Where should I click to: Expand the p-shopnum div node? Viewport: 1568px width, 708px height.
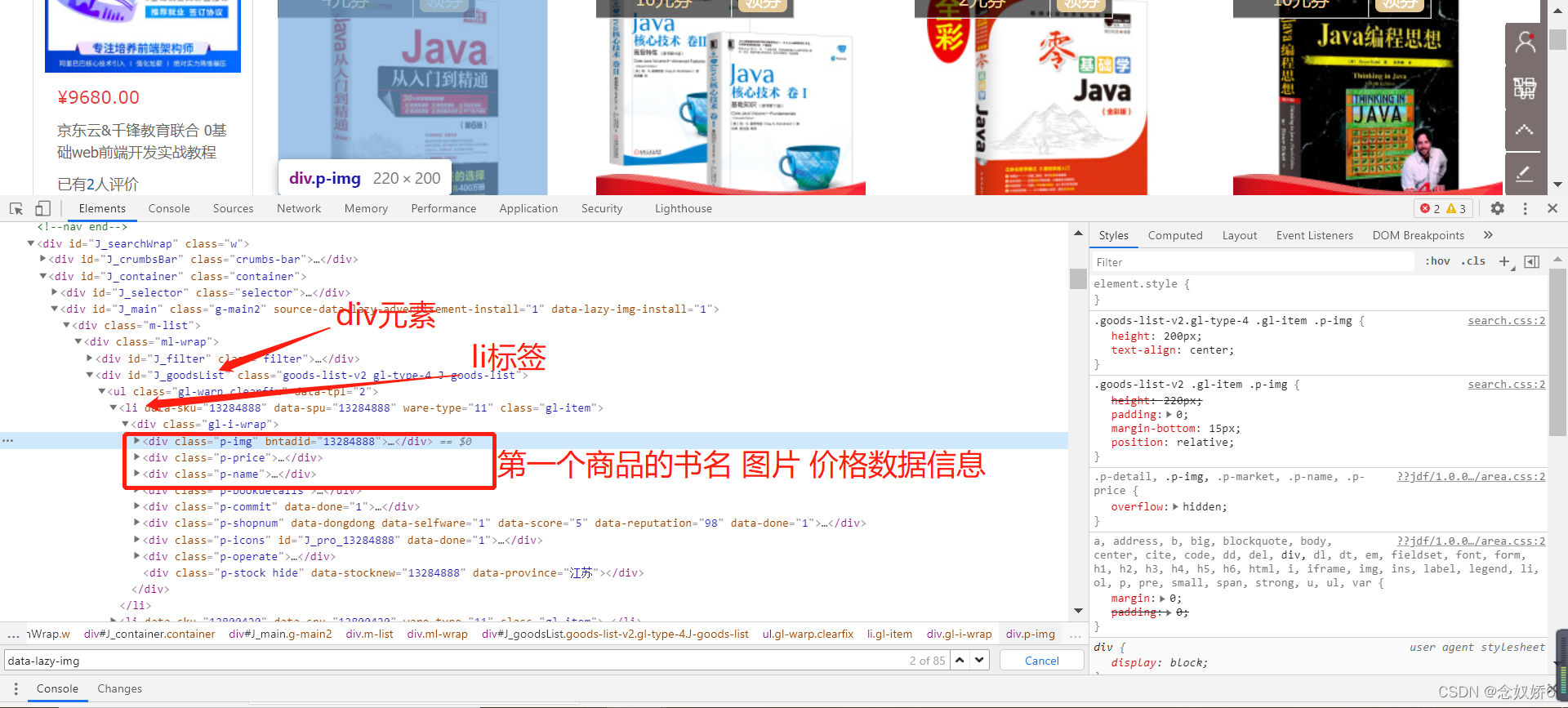[x=136, y=523]
